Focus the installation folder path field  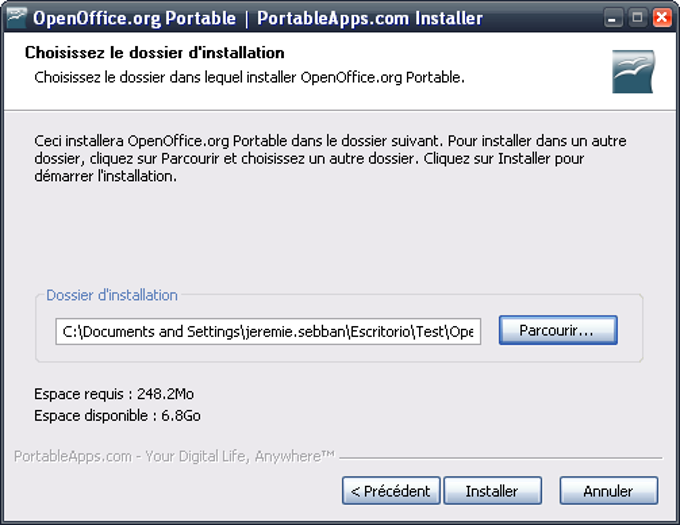pyautogui.click(x=268, y=332)
